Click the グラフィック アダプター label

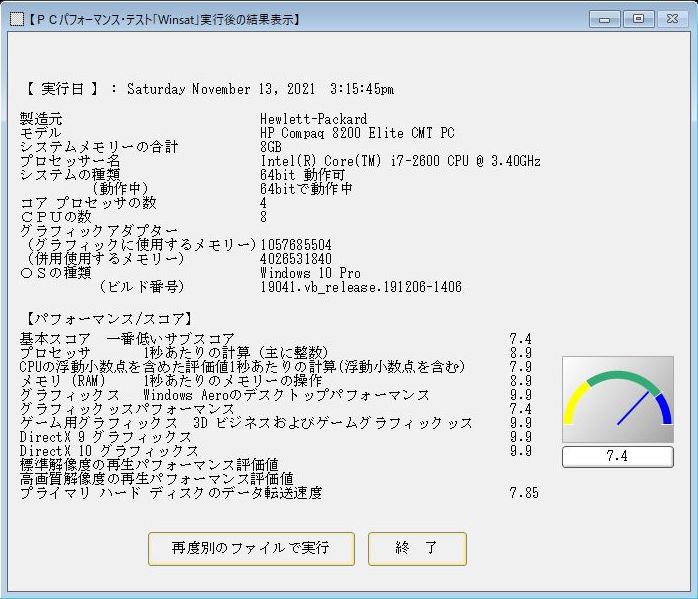click(99, 231)
